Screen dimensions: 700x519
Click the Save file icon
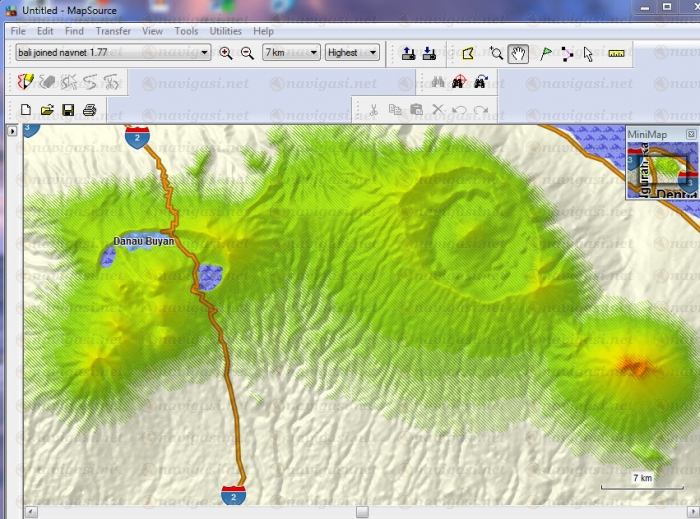[68, 110]
